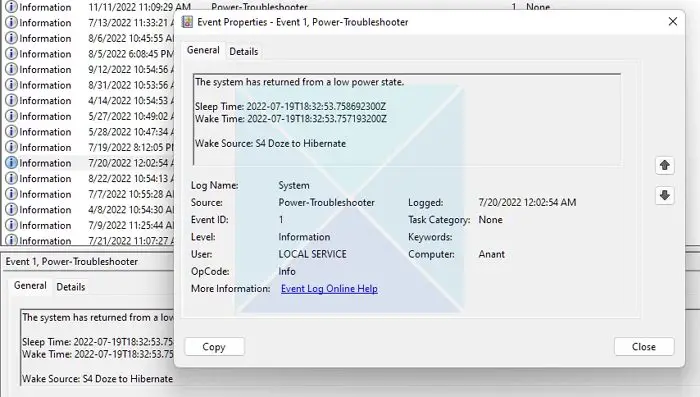
Task: Click the information icon of the 4/14/2022 row
Action: pos(11,100)
